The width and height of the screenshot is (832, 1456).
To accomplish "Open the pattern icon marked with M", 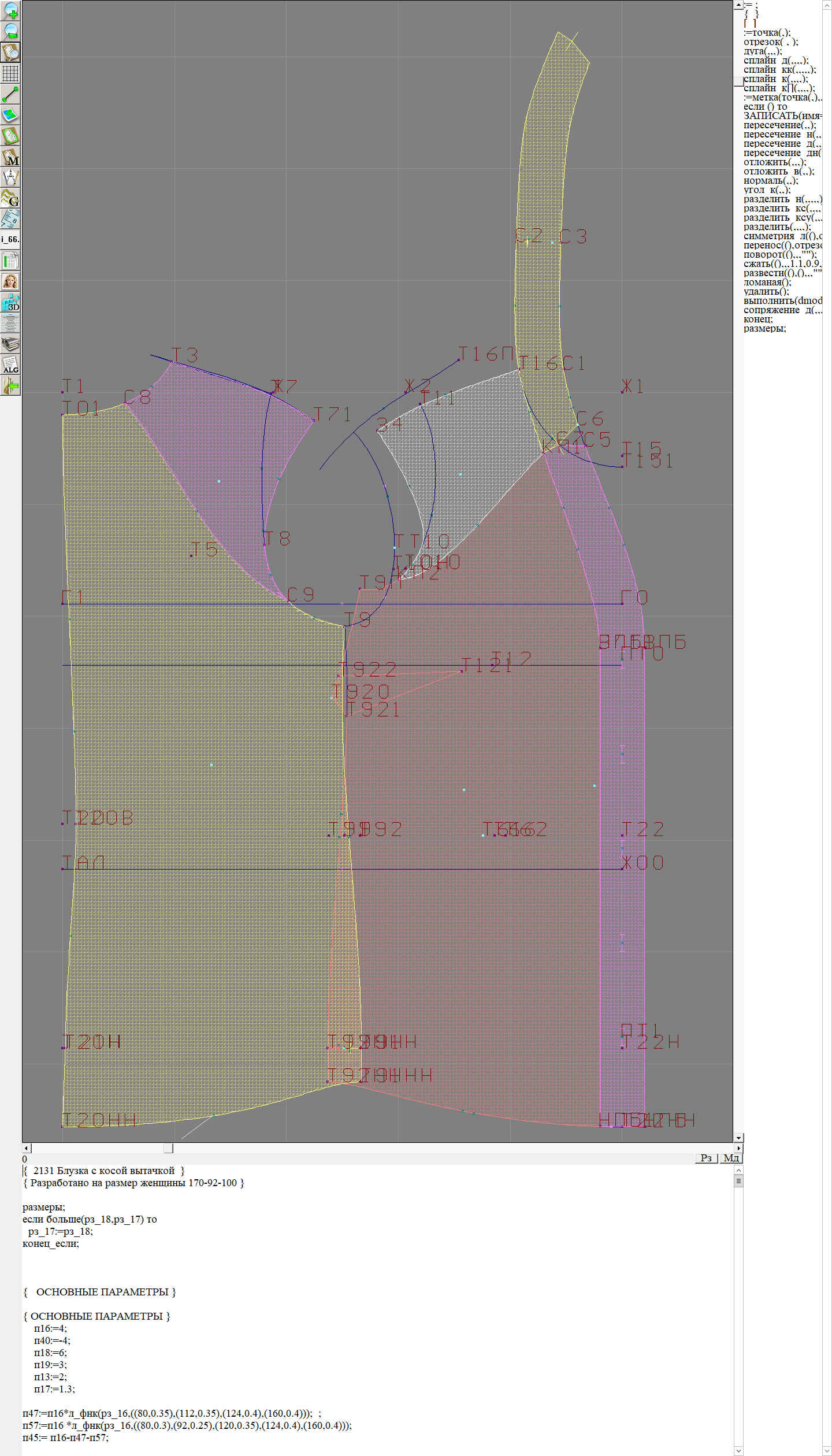I will point(10,157).
